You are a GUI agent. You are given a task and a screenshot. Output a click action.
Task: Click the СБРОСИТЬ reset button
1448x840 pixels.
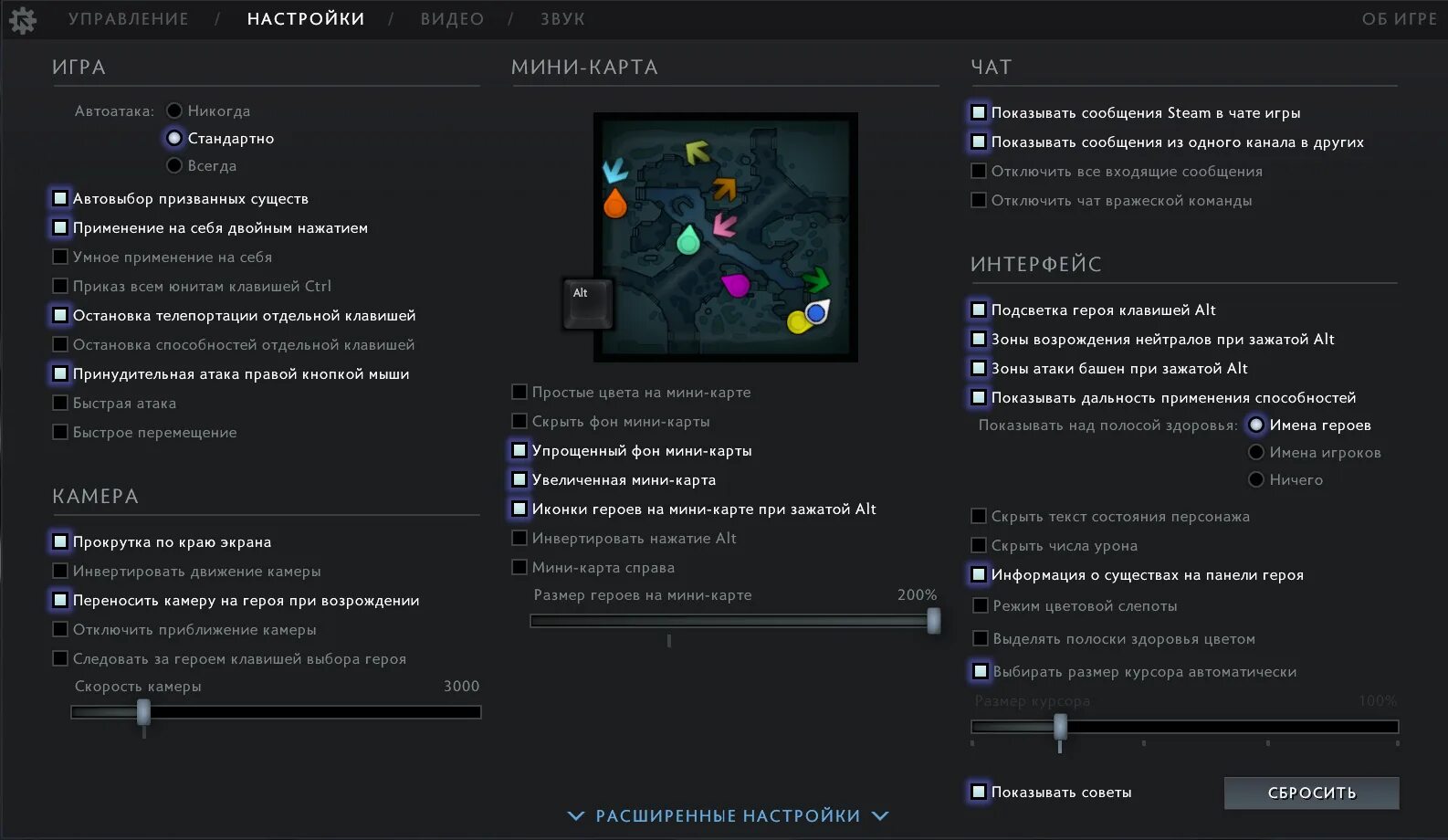pyautogui.click(x=1311, y=793)
